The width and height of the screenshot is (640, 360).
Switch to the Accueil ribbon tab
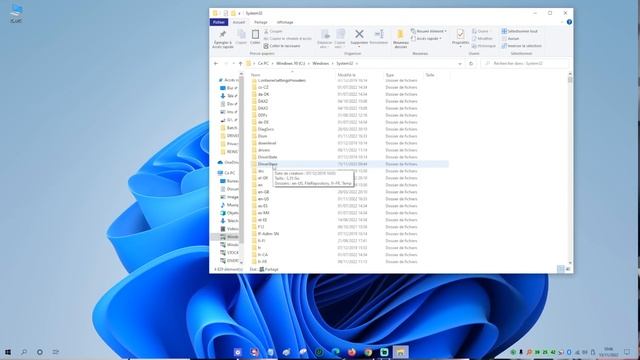click(x=239, y=22)
